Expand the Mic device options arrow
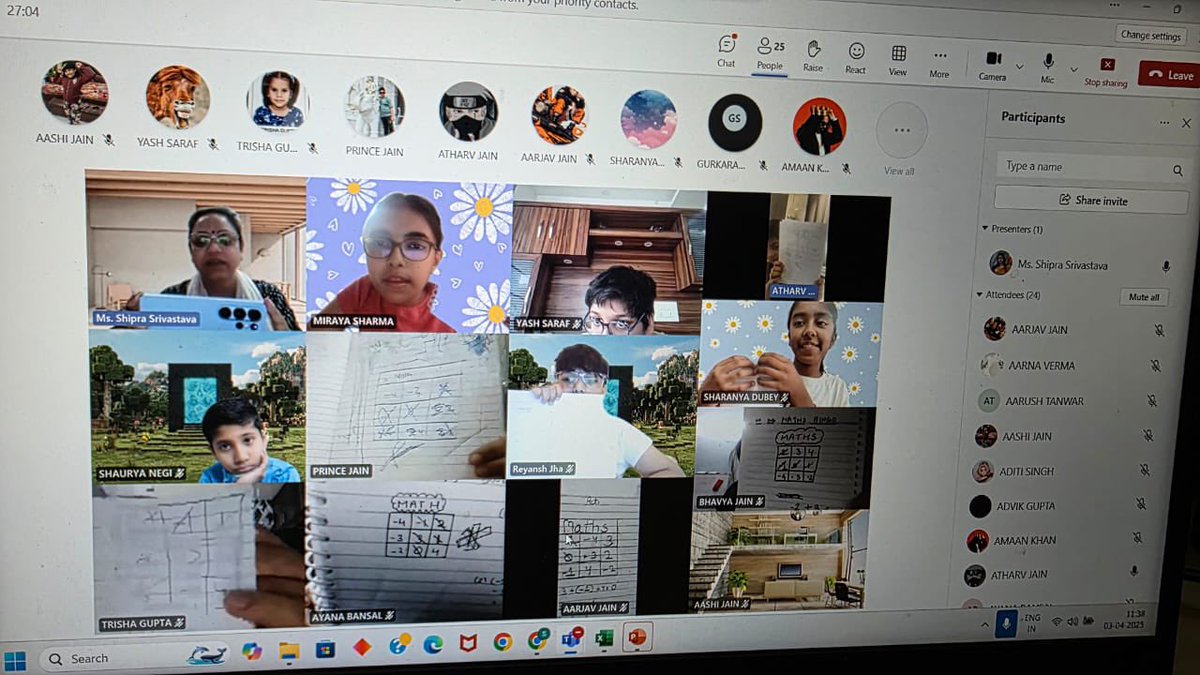The height and width of the screenshot is (675, 1200). 1073,70
